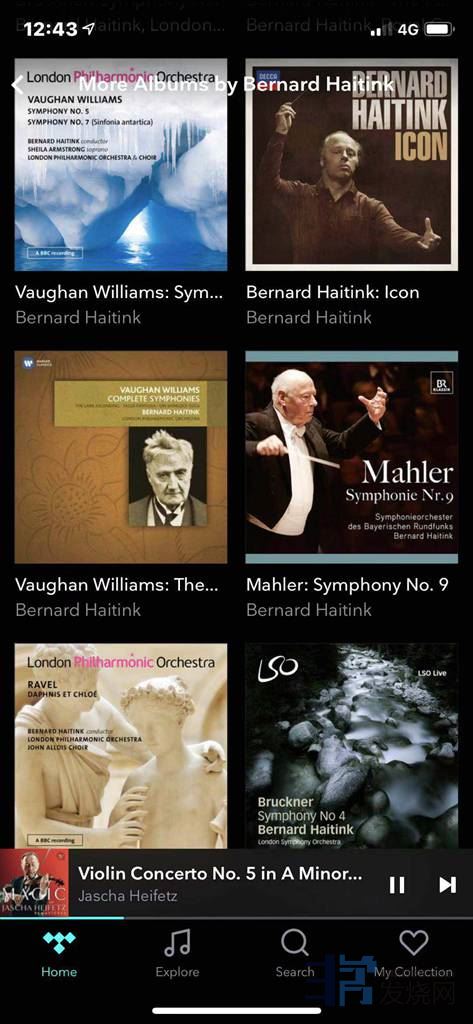The image size is (473, 1024).
Task: Open Vaughan Williams Symphony No. 5 cover
Action: (x=121, y=165)
